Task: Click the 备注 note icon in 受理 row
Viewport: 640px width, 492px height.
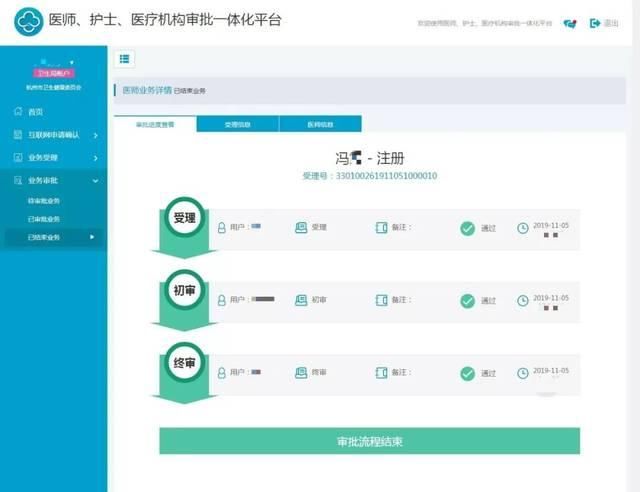Action: click(381, 227)
